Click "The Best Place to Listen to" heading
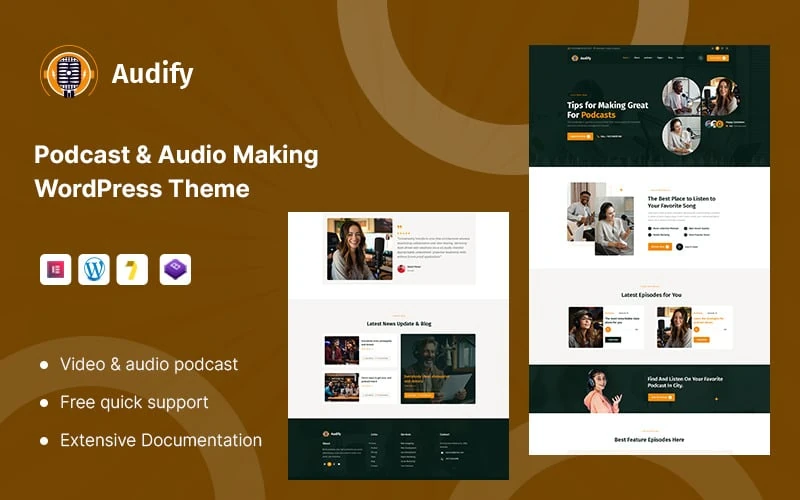 tap(682, 198)
